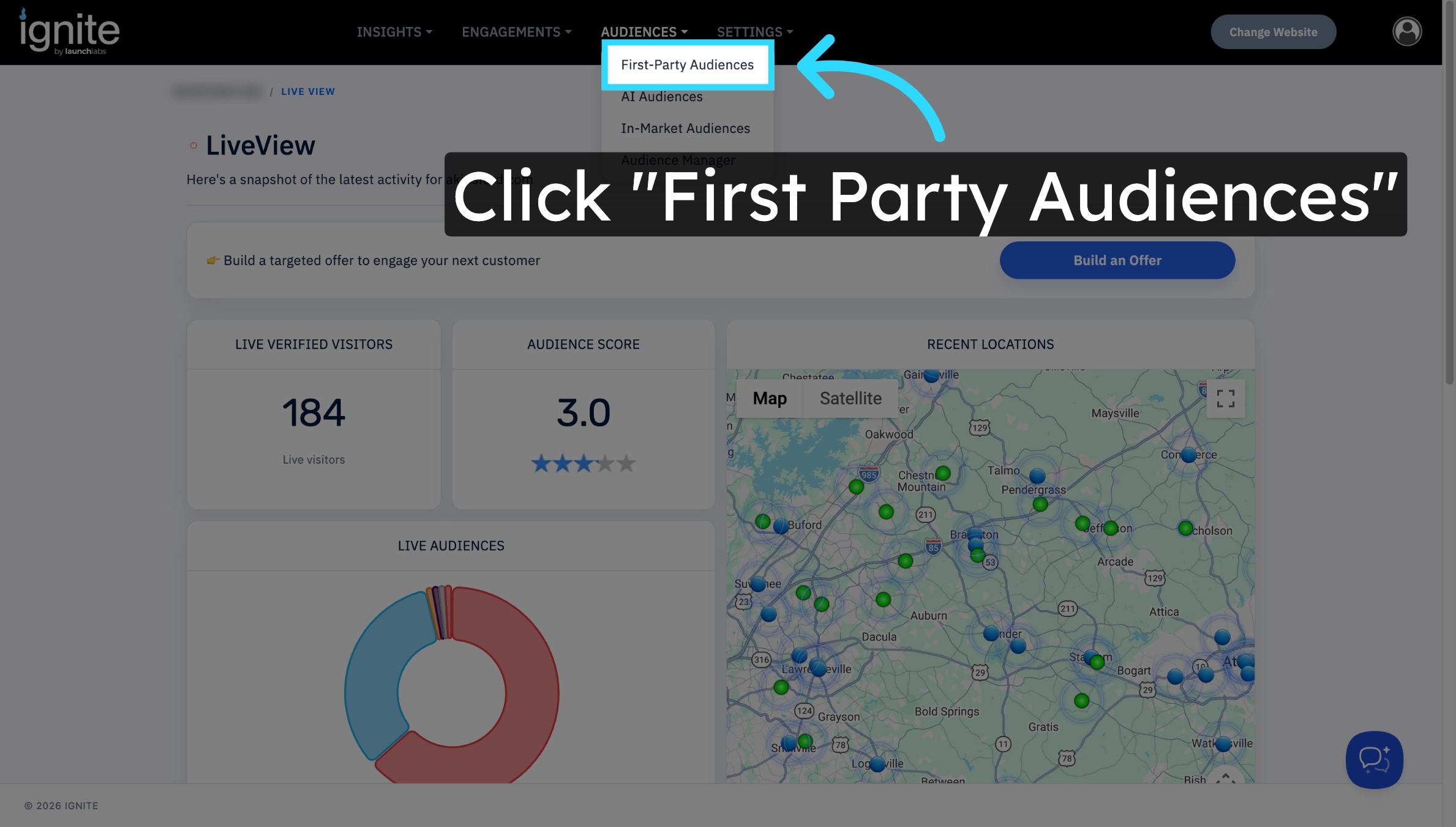Select the blue marker on Winder
Image resolution: width=1456 pixels, height=827 pixels.
[991, 633]
